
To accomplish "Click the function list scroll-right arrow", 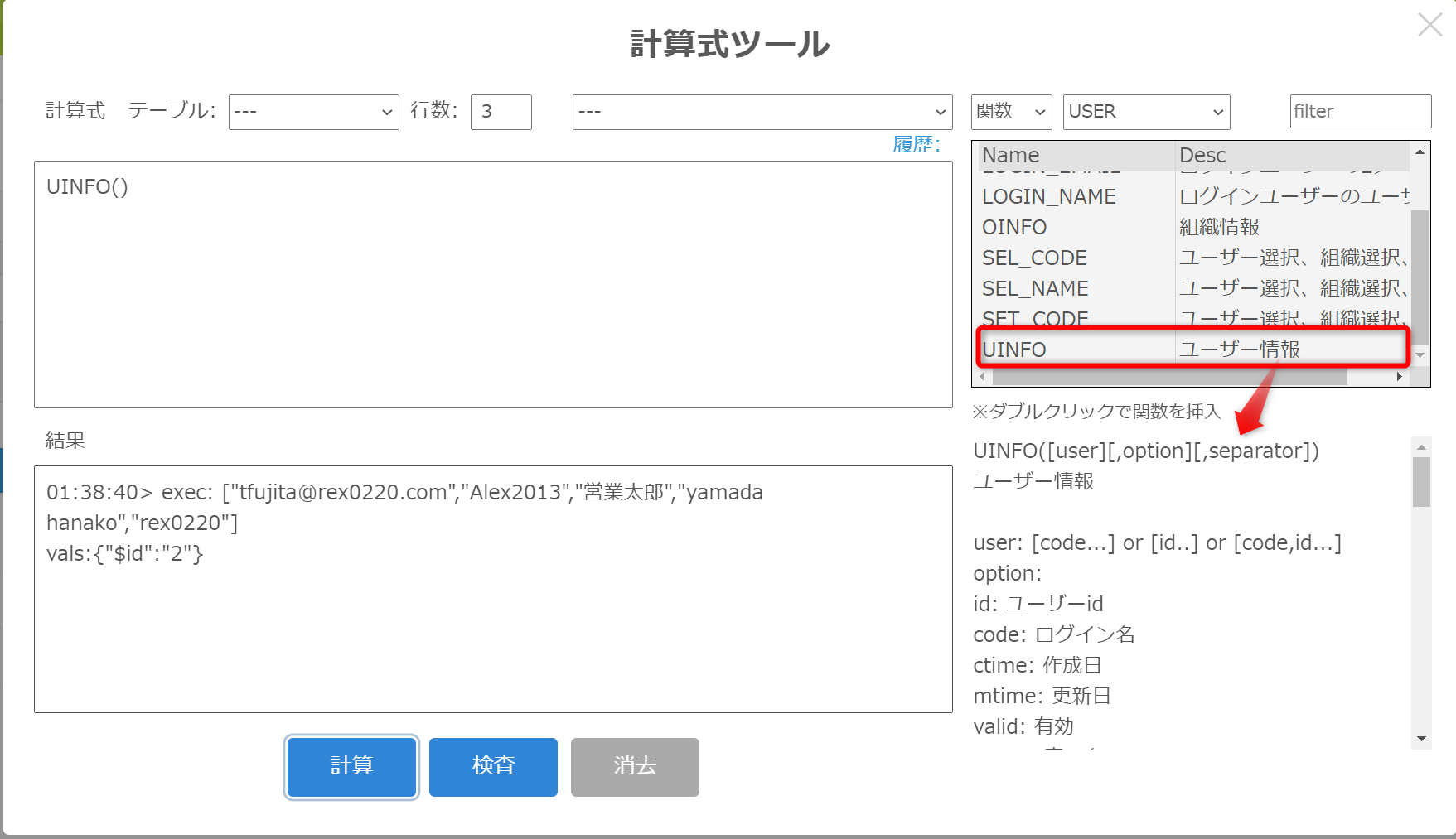I will pos(1400,377).
